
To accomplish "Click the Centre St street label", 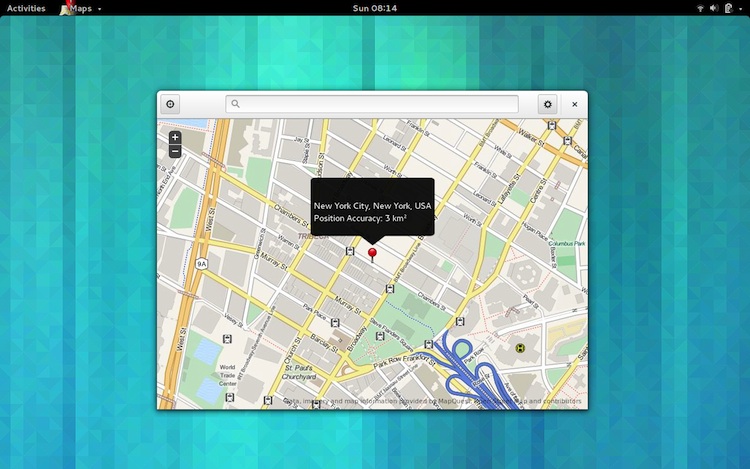I will pyautogui.click(x=538, y=190).
